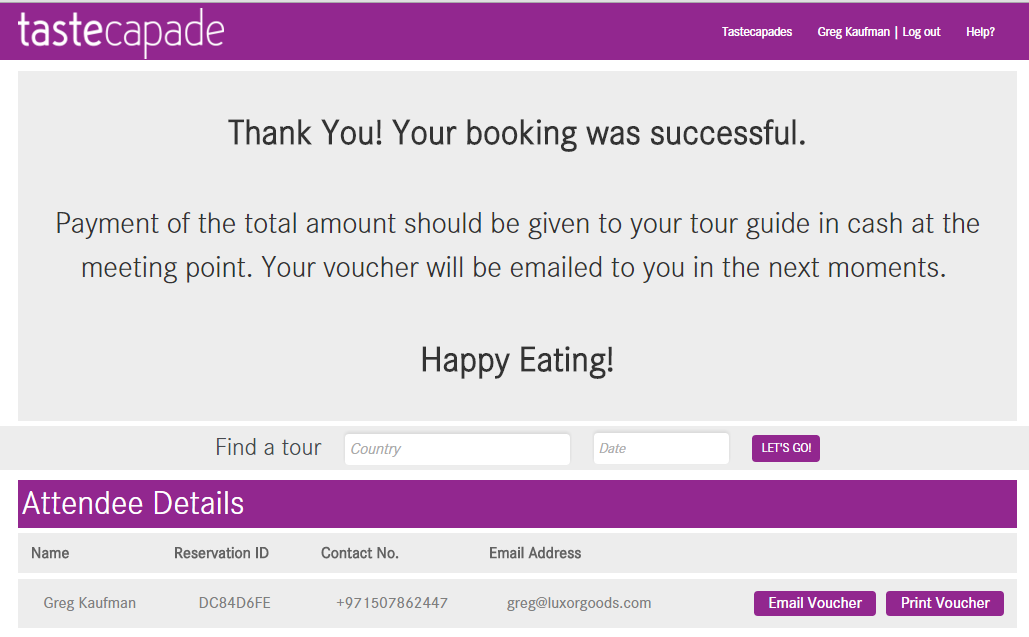Click the Print Voucher button
This screenshot has height=637, width=1029.
[x=944, y=603]
